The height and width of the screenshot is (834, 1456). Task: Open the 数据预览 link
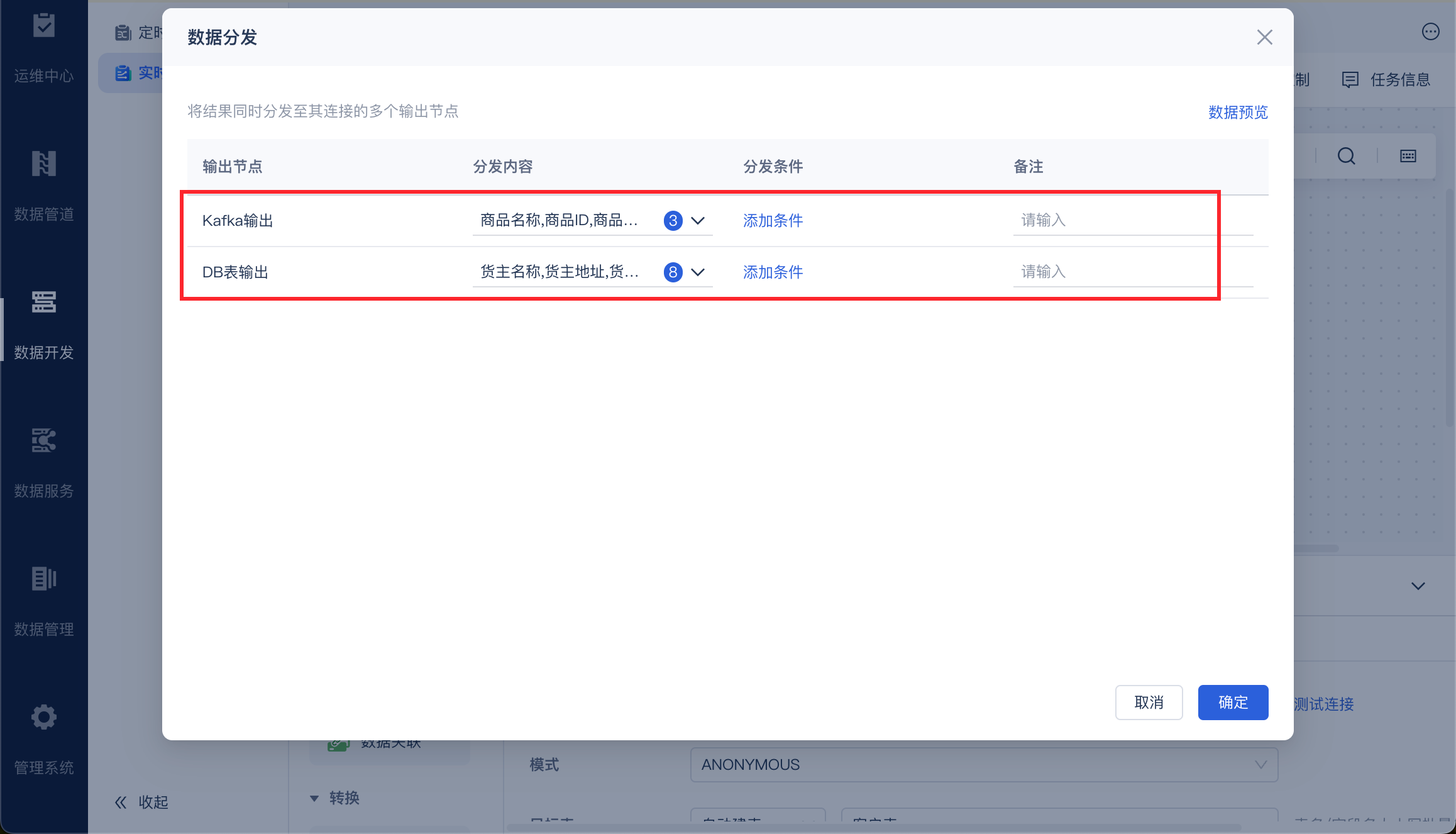point(1237,113)
